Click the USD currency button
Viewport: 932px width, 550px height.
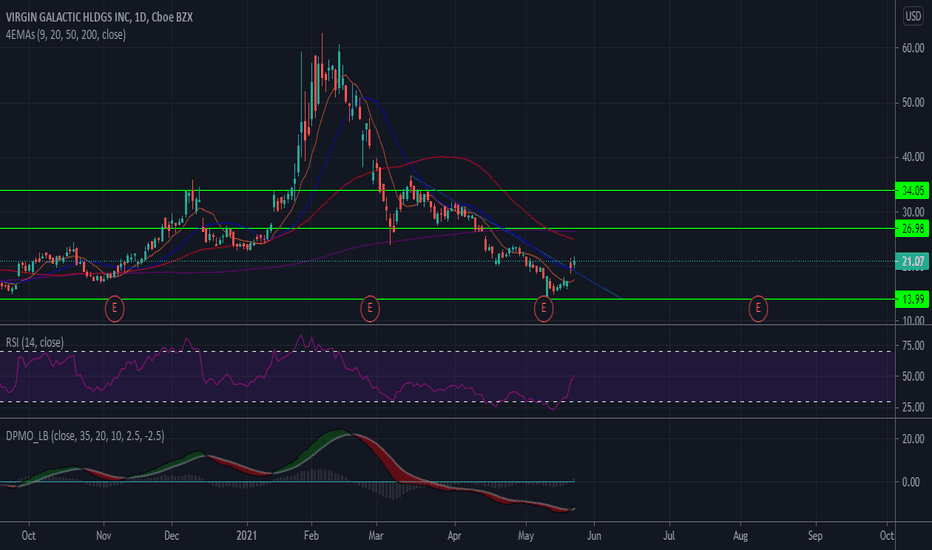[913, 15]
